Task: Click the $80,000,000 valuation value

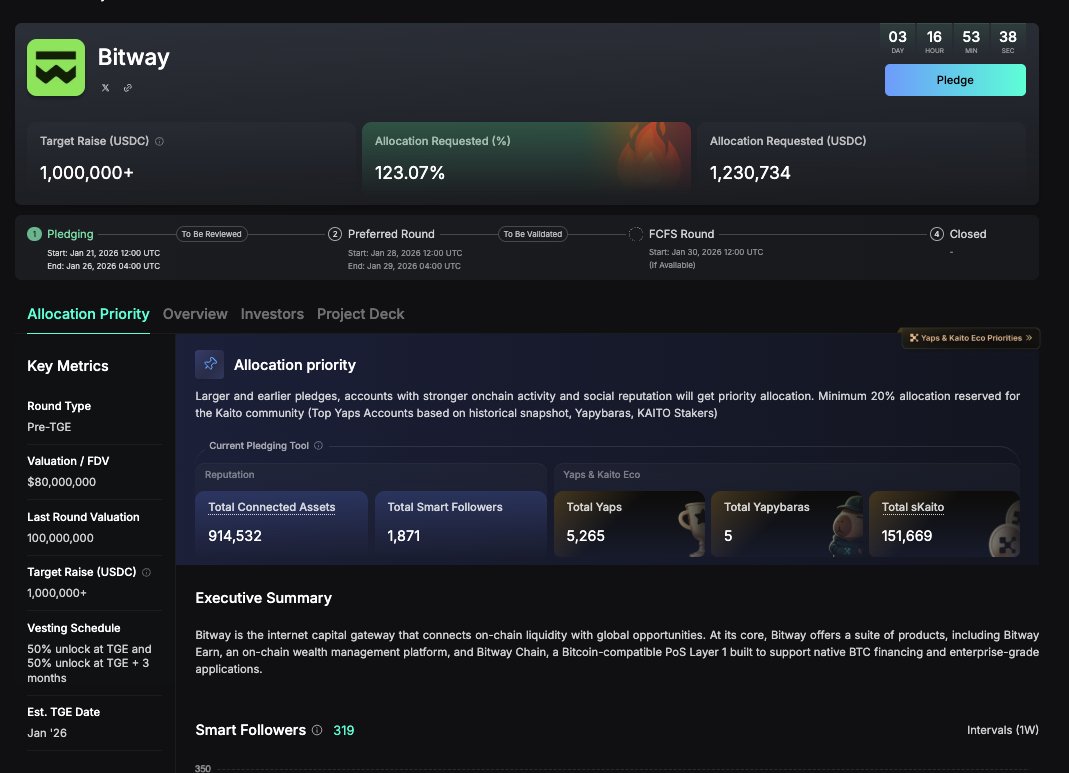Action: tap(61, 482)
